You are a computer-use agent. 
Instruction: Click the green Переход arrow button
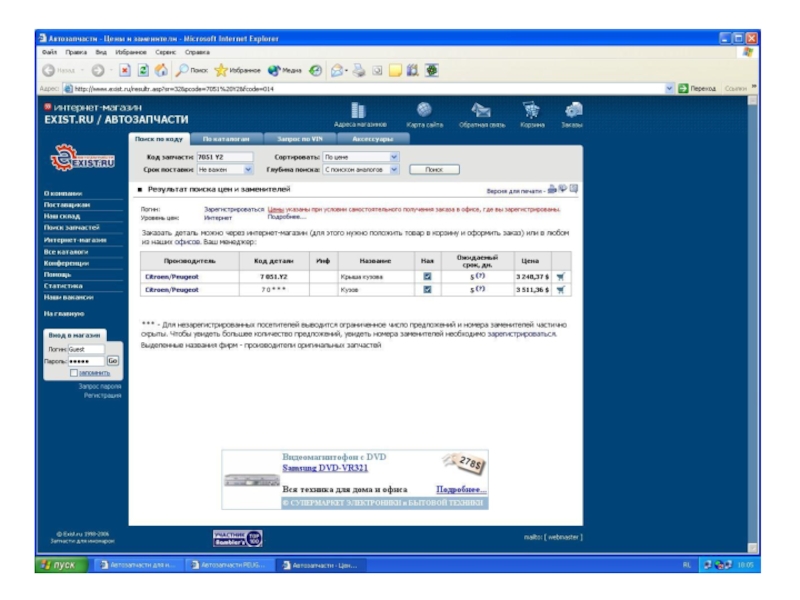click(683, 89)
